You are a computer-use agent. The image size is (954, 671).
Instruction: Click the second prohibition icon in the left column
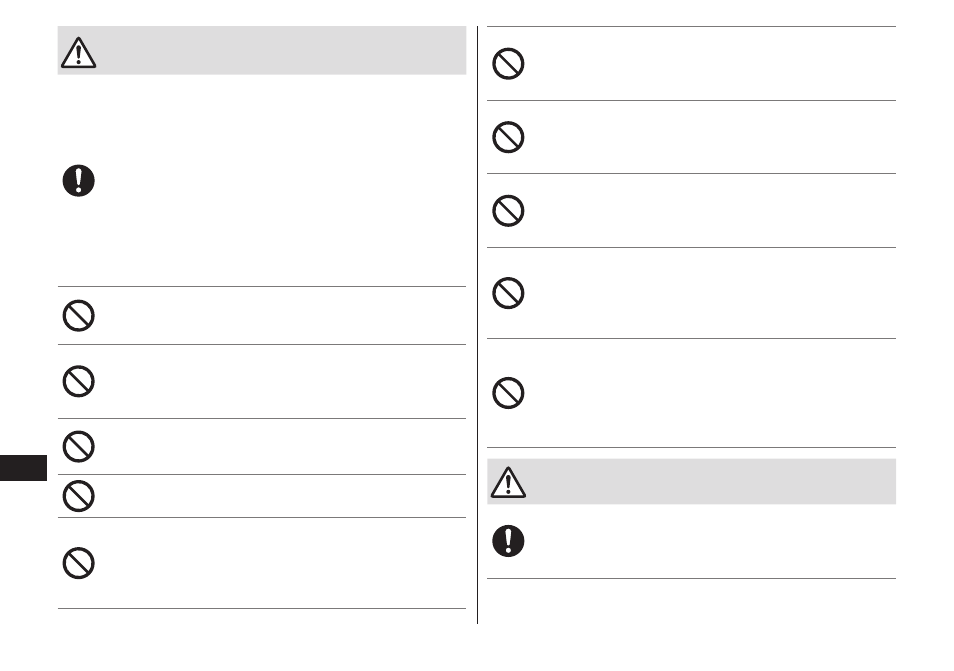coord(78,381)
